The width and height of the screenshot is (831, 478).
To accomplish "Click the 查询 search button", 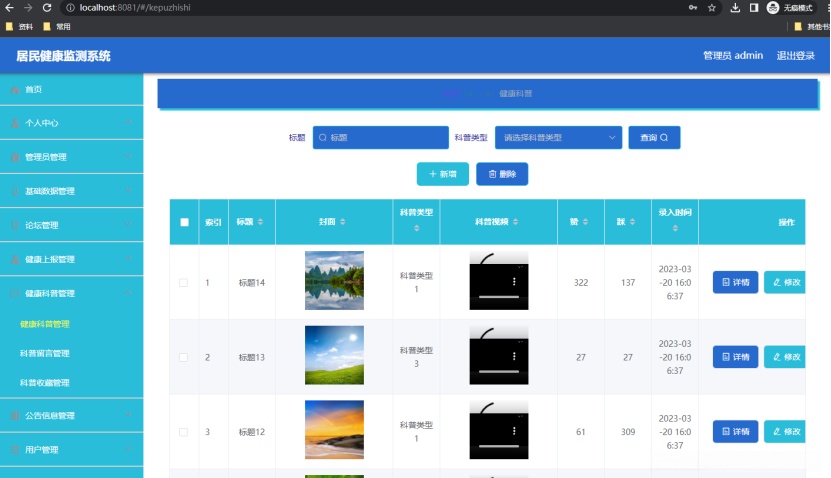I will pos(654,137).
